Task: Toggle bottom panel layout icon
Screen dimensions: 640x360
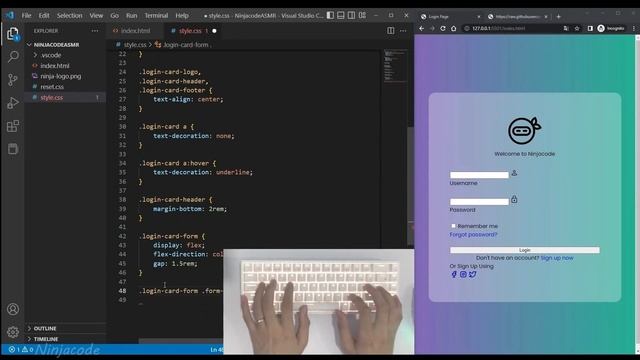Action: (x=341, y=16)
